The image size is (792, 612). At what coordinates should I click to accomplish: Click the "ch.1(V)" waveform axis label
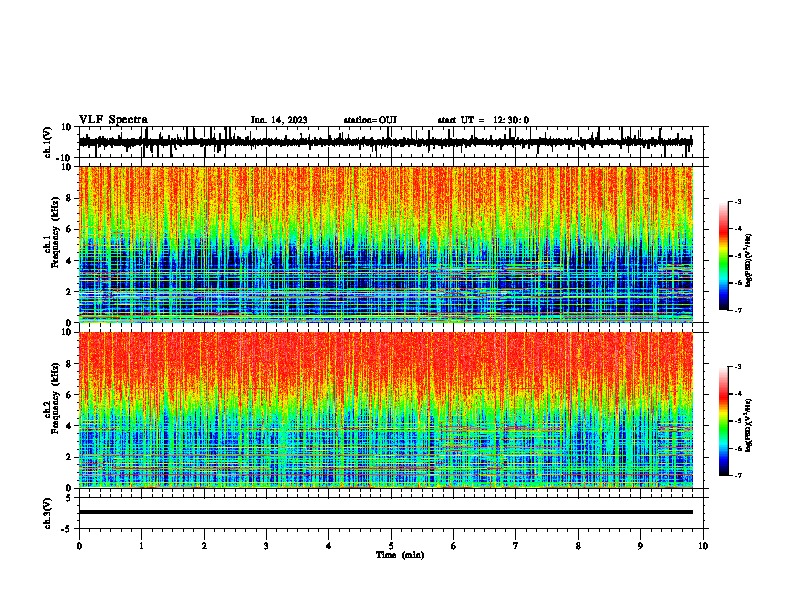pyautogui.click(x=48, y=142)
